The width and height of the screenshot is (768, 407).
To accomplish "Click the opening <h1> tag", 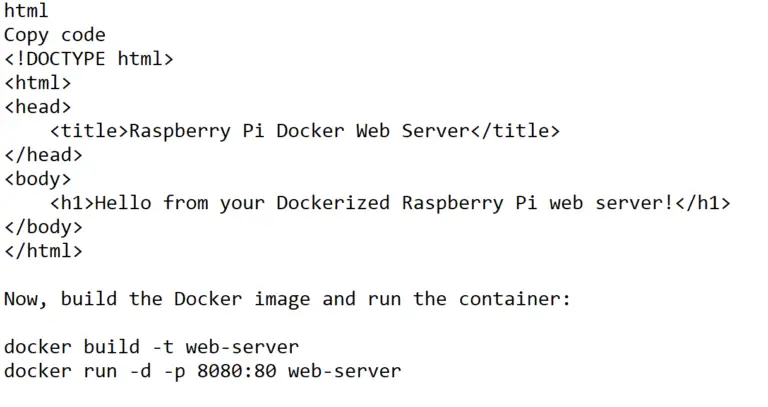I will pos(72,203).
